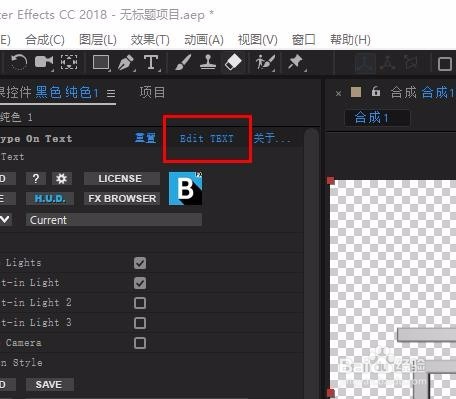Click the Current preset field
This screenshot has height=399, width=456.
(114, 220)
